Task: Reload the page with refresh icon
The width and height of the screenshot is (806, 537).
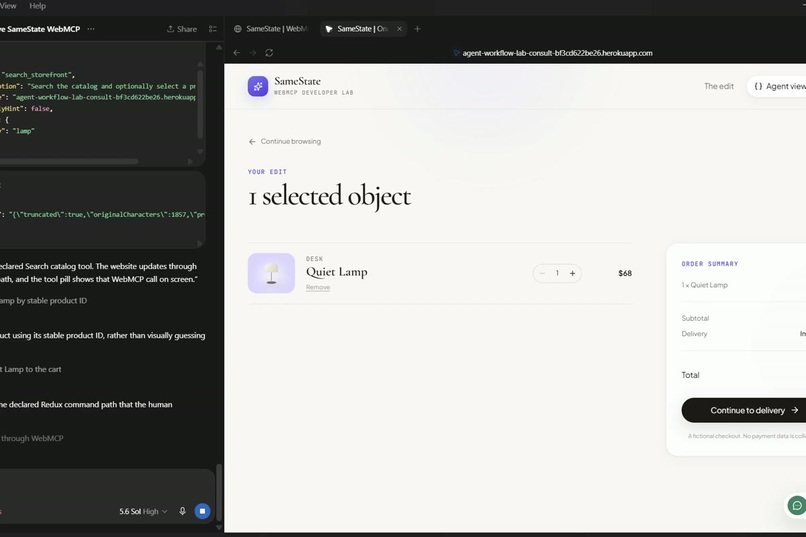Action: coord(269,53)
